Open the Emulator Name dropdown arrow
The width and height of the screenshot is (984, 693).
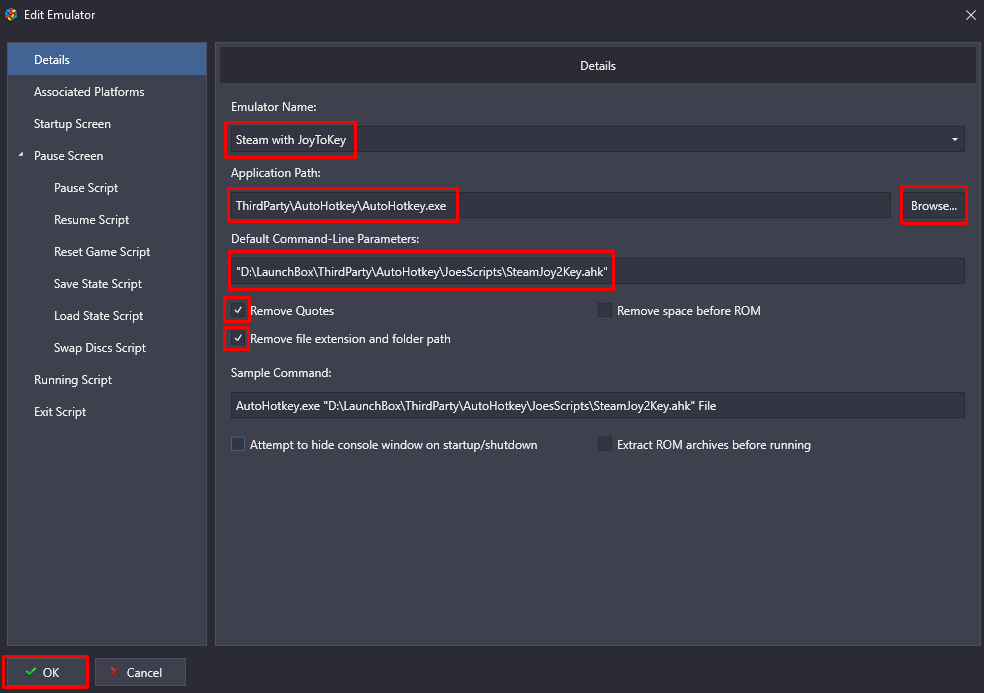pyautogui.click(x=955, y=139)
